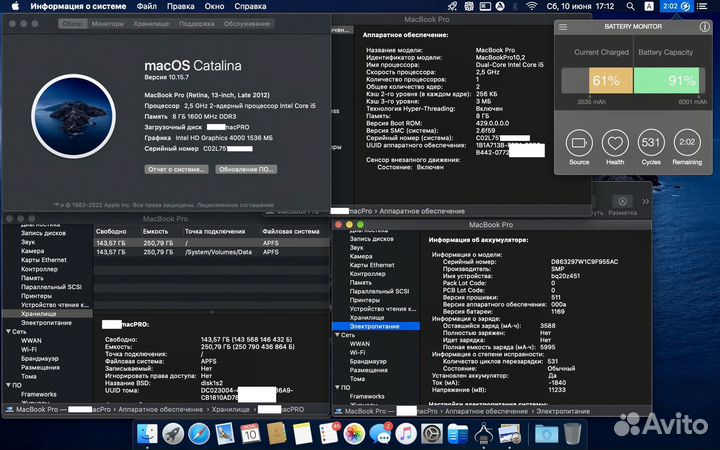Open Лицензионное соглашение link
Image resolution: width=720 pixels, height=450 pixels.
pyautogui.click(x=236, y=205)
